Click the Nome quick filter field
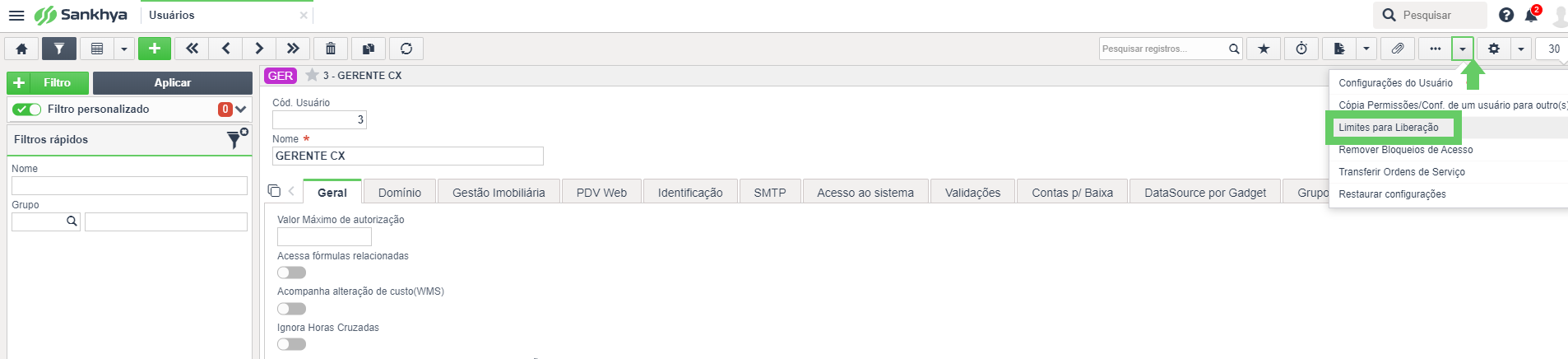Viewport: 1568px width, 359px height. click(129, 185)
